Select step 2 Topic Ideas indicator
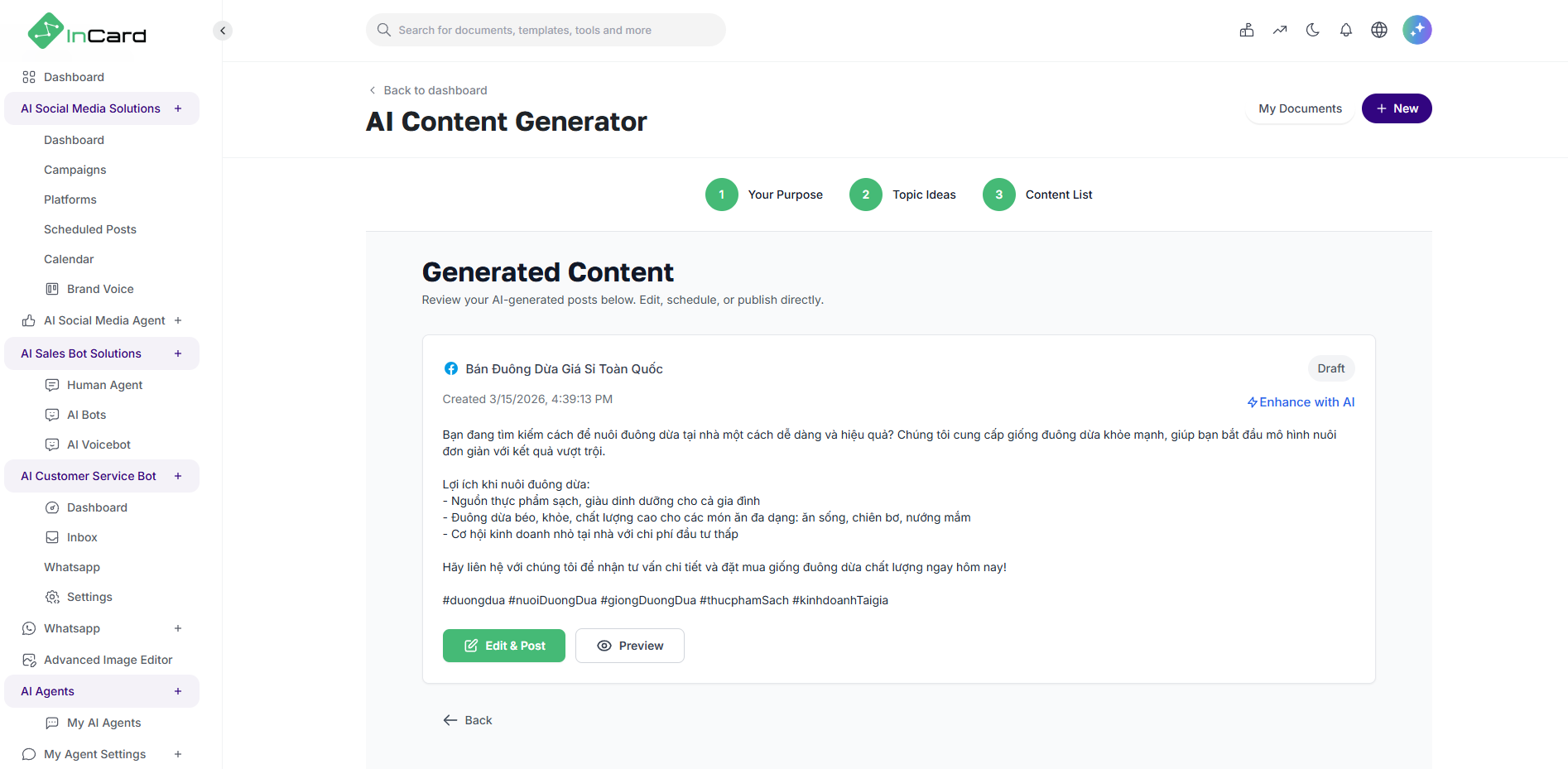The image size is (1568, 769). [865, 195]
